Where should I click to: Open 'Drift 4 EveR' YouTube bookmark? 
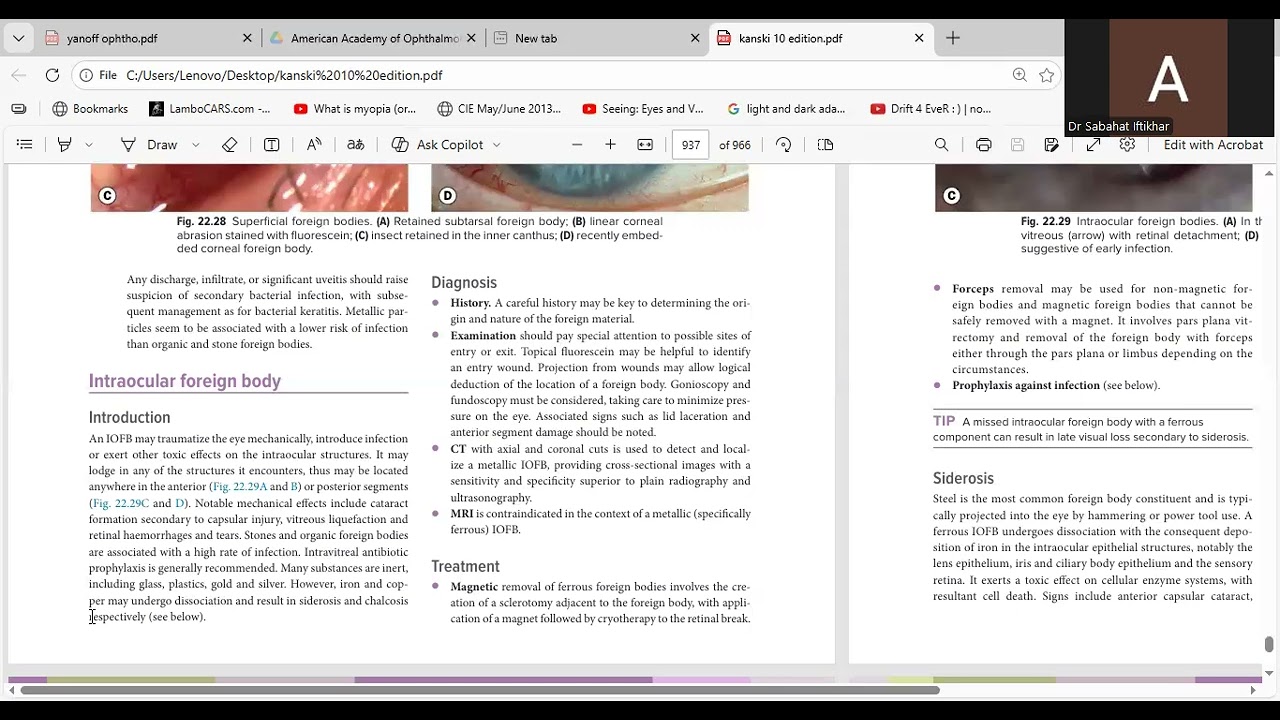tap(931, 109)
